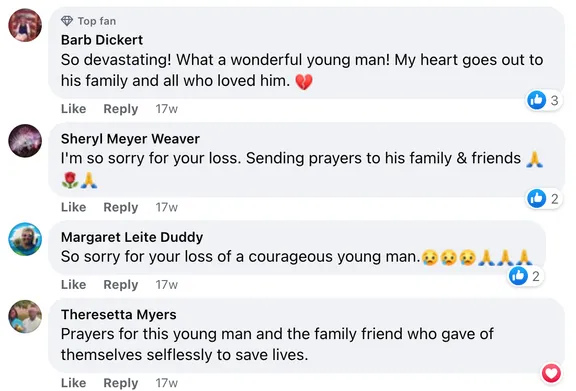The width and height of the screenshot is (576, 391).
Task: Like Theresetta Myers' comment
Action: 73,383
